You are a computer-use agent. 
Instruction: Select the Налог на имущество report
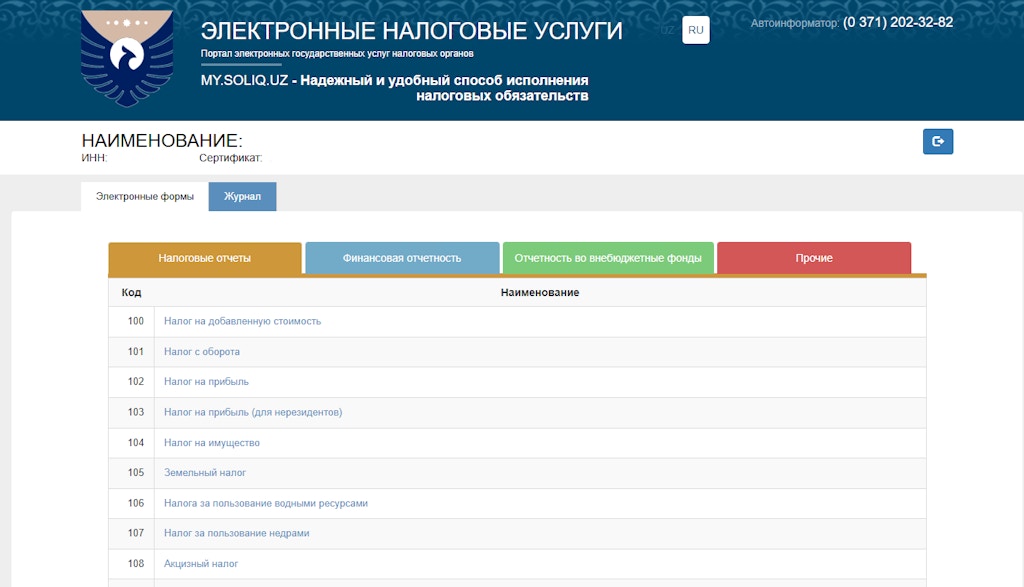coord(211,442)
